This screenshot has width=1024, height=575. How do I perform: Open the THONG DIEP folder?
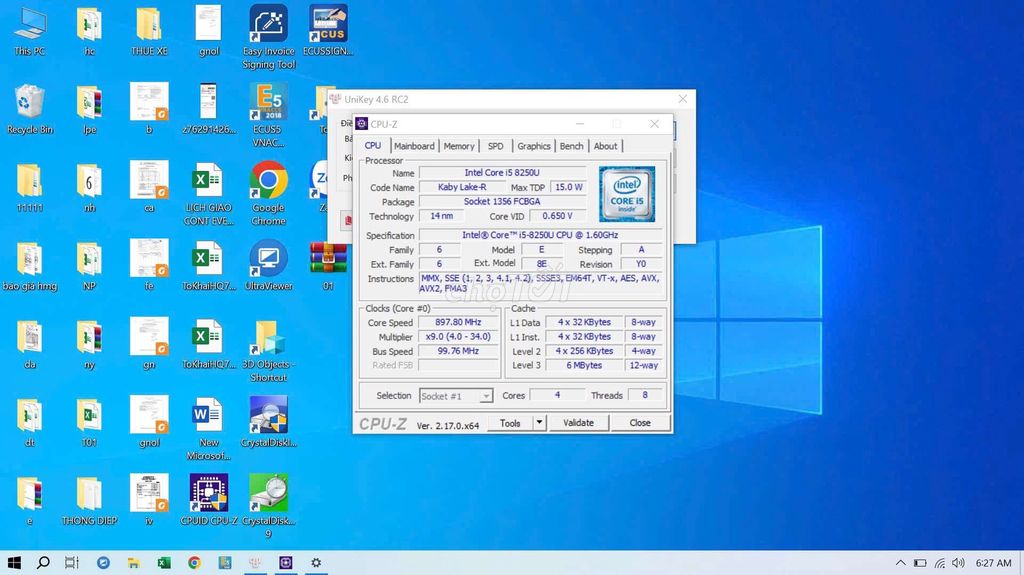coord(89,500)
